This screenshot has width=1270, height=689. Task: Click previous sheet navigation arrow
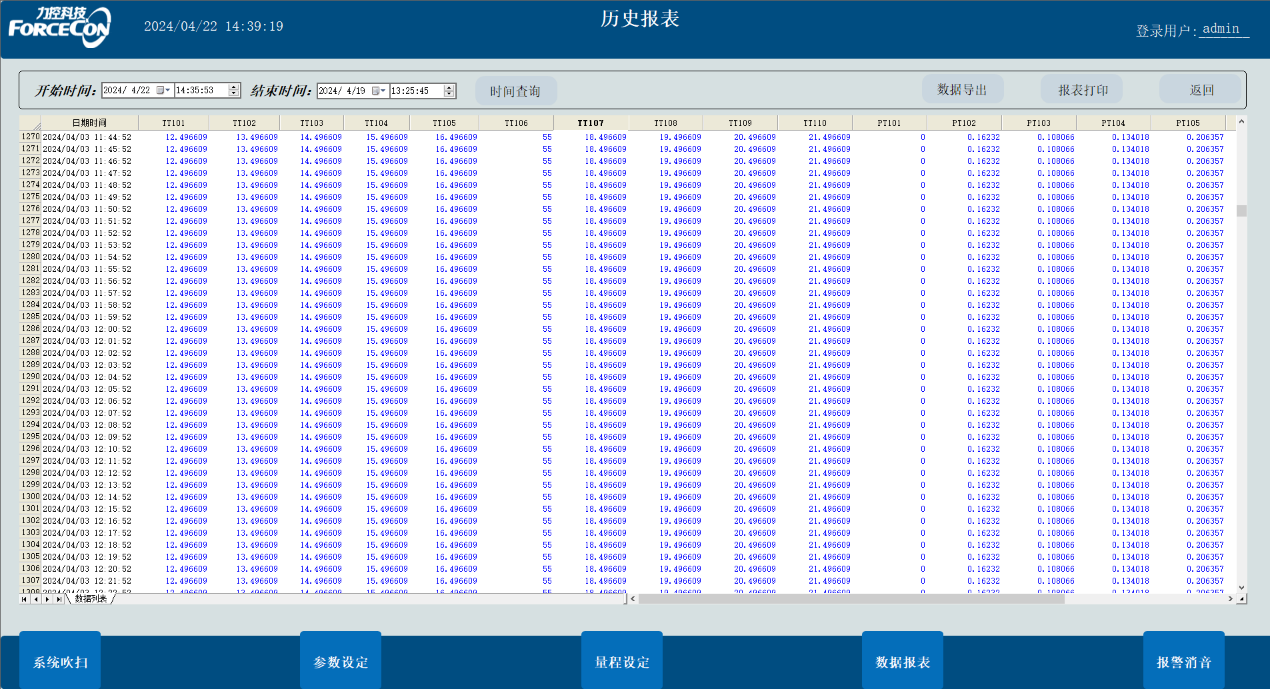(x=35, y=599)
